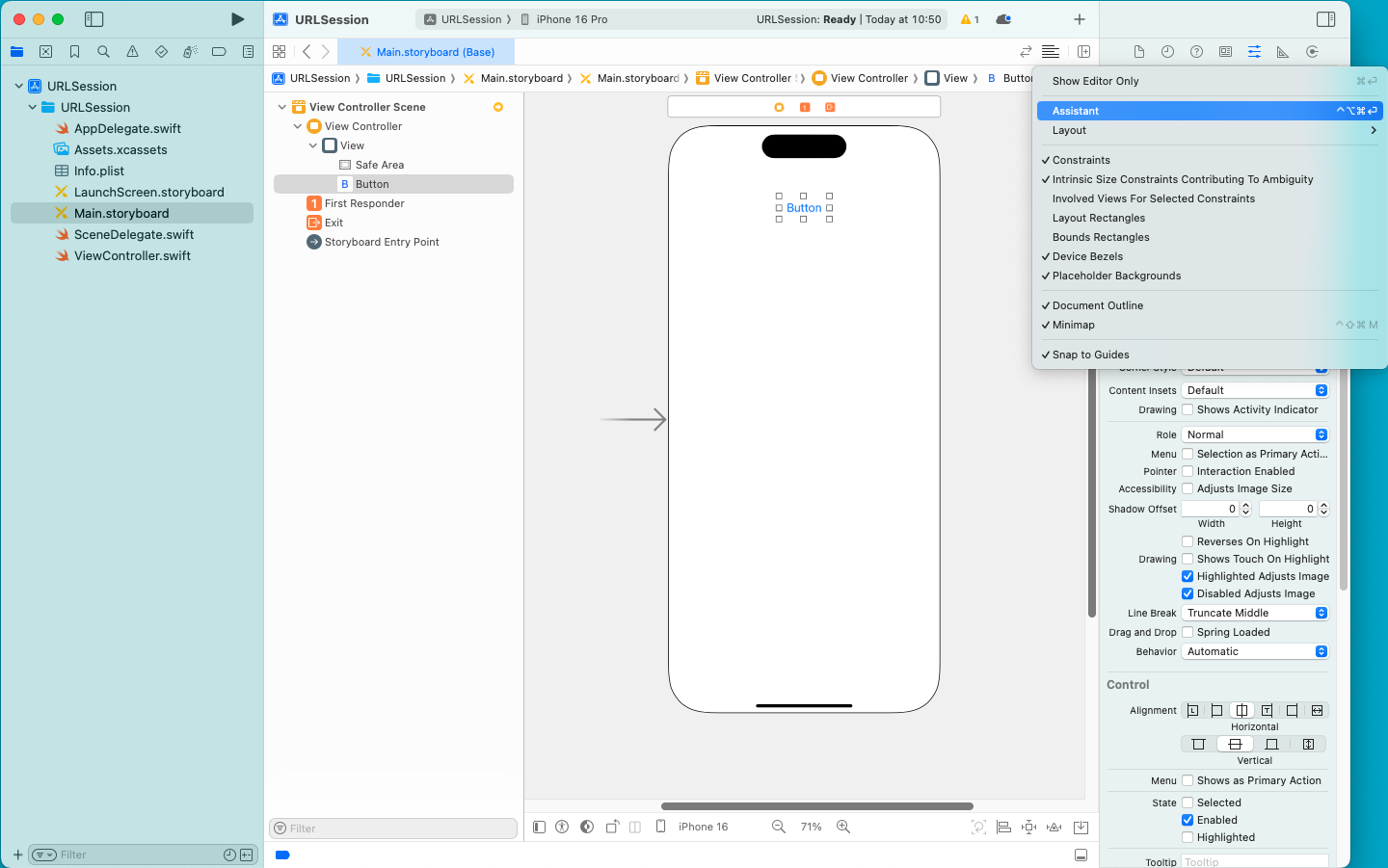The image size is (1388, 868).
Task: Uncheck Highlighted Adjusts Image
Action: 1188,576
